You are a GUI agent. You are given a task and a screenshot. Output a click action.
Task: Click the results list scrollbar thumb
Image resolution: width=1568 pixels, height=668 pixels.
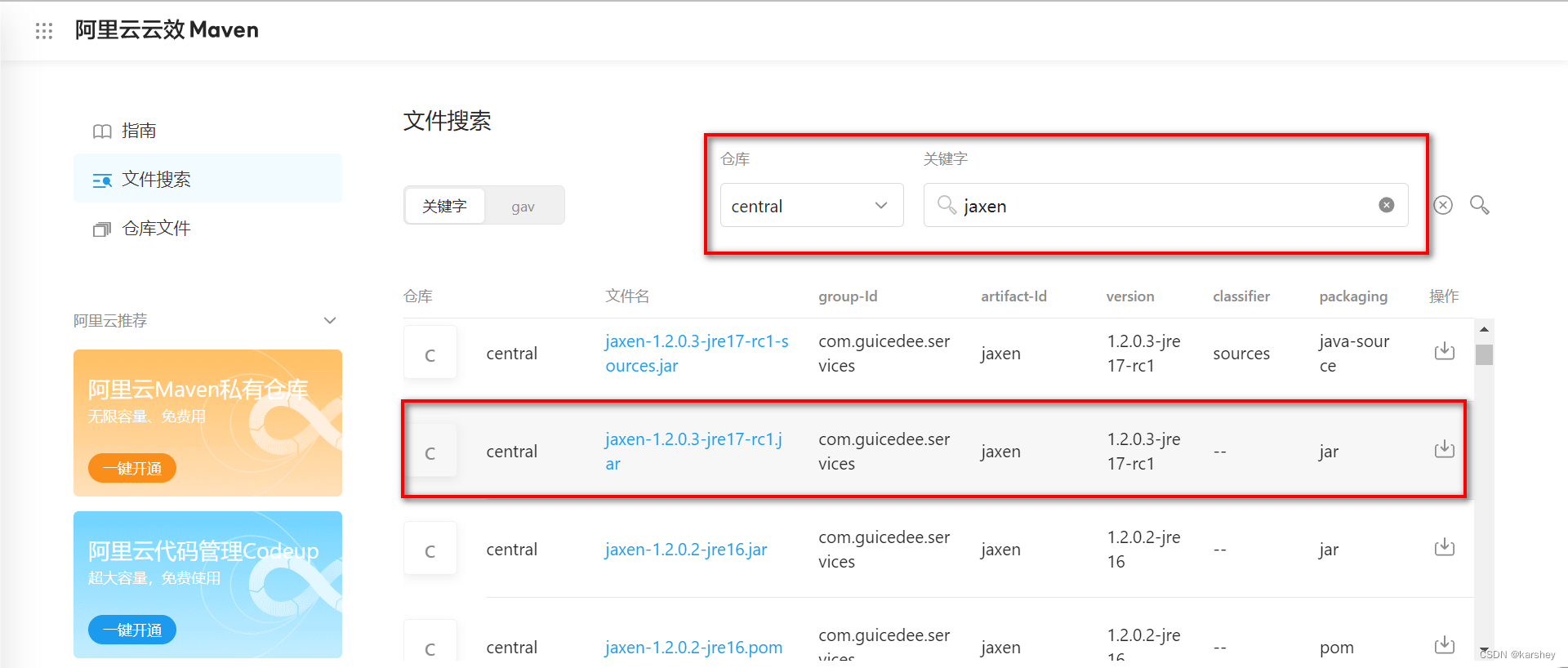point(1484,354)
